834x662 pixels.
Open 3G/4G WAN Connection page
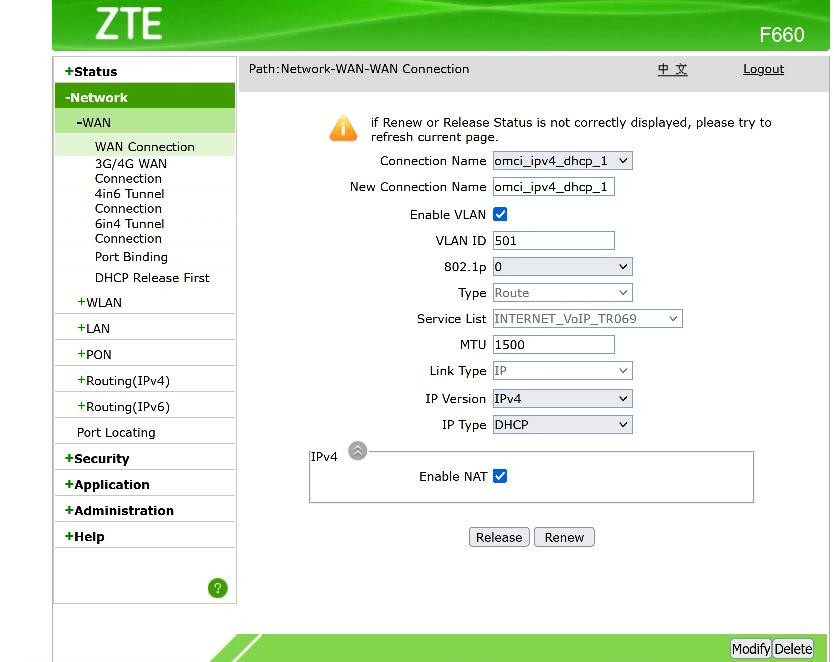click(131, 171)
